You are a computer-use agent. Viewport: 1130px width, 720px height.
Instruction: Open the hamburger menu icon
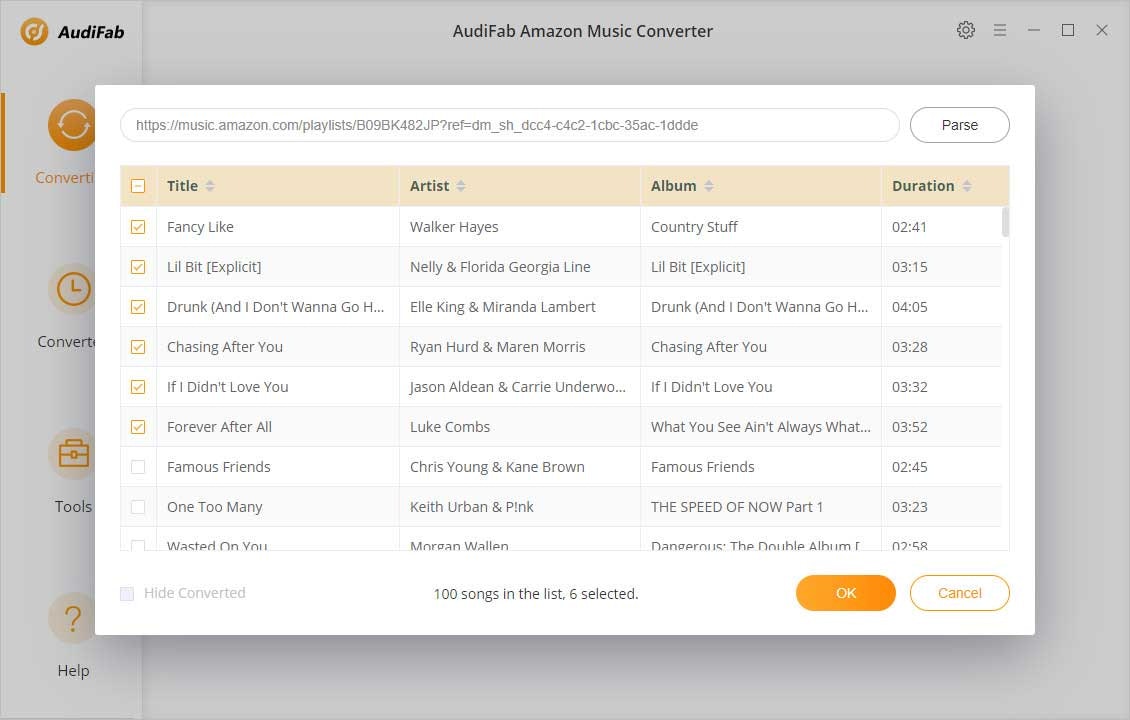pos(1000,30)
